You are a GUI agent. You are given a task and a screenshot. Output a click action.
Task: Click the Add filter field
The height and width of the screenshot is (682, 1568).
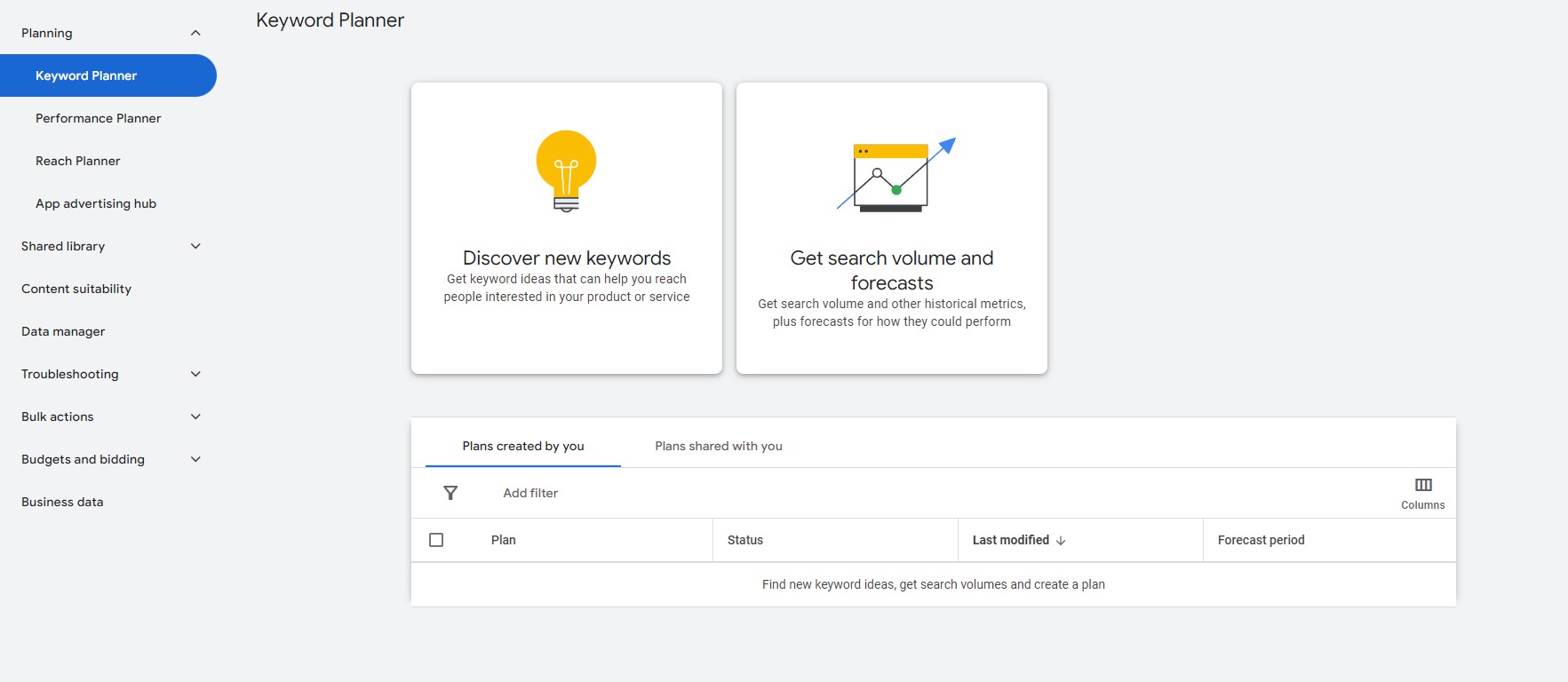(x=530, y=493)
